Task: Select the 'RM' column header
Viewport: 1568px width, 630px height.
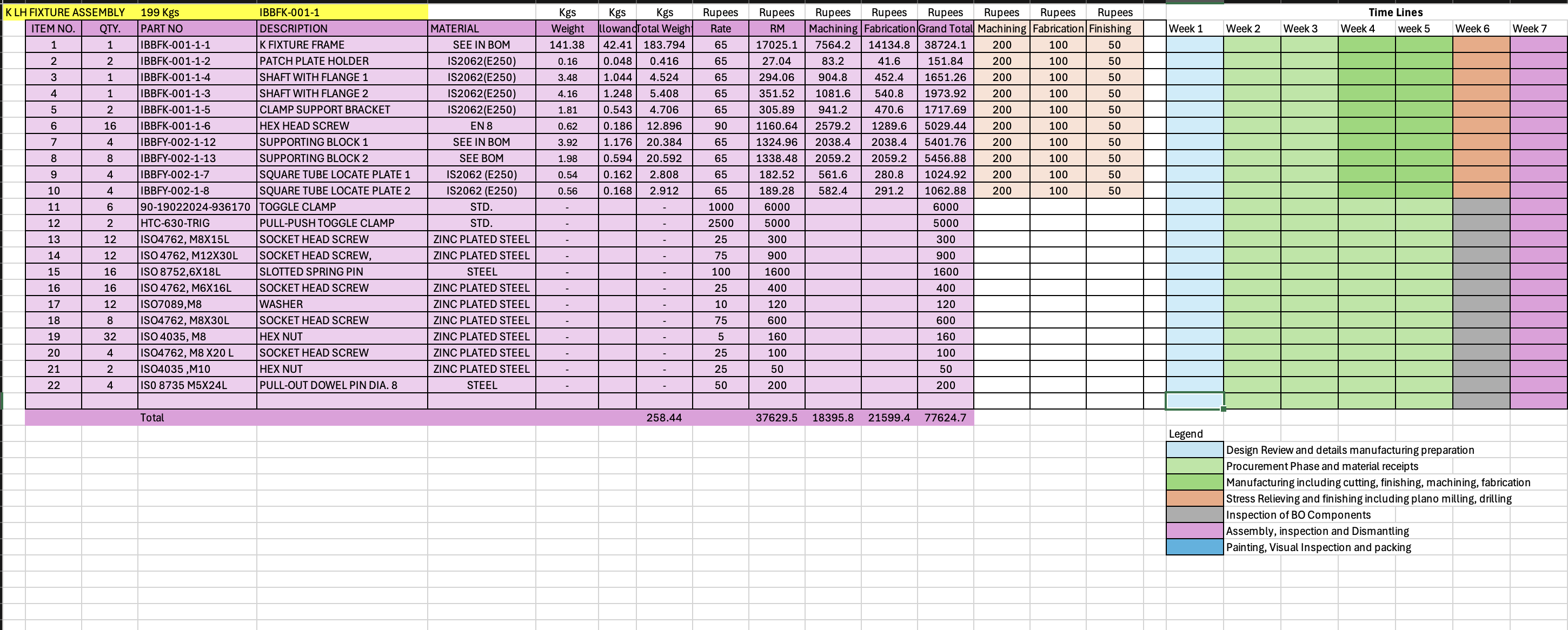Action: [776, 29]
